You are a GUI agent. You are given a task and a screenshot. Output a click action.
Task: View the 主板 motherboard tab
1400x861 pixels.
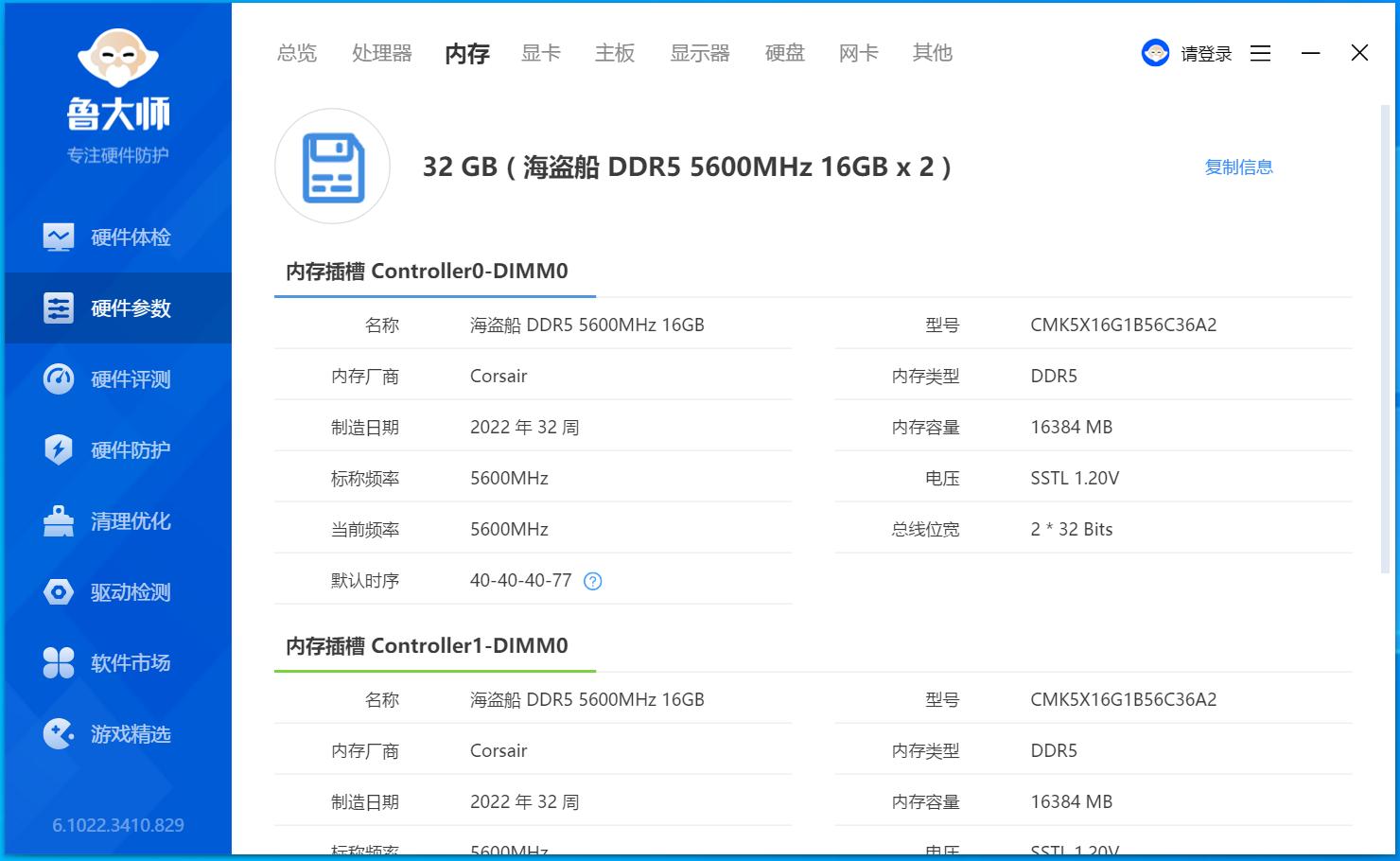[615, 53]
